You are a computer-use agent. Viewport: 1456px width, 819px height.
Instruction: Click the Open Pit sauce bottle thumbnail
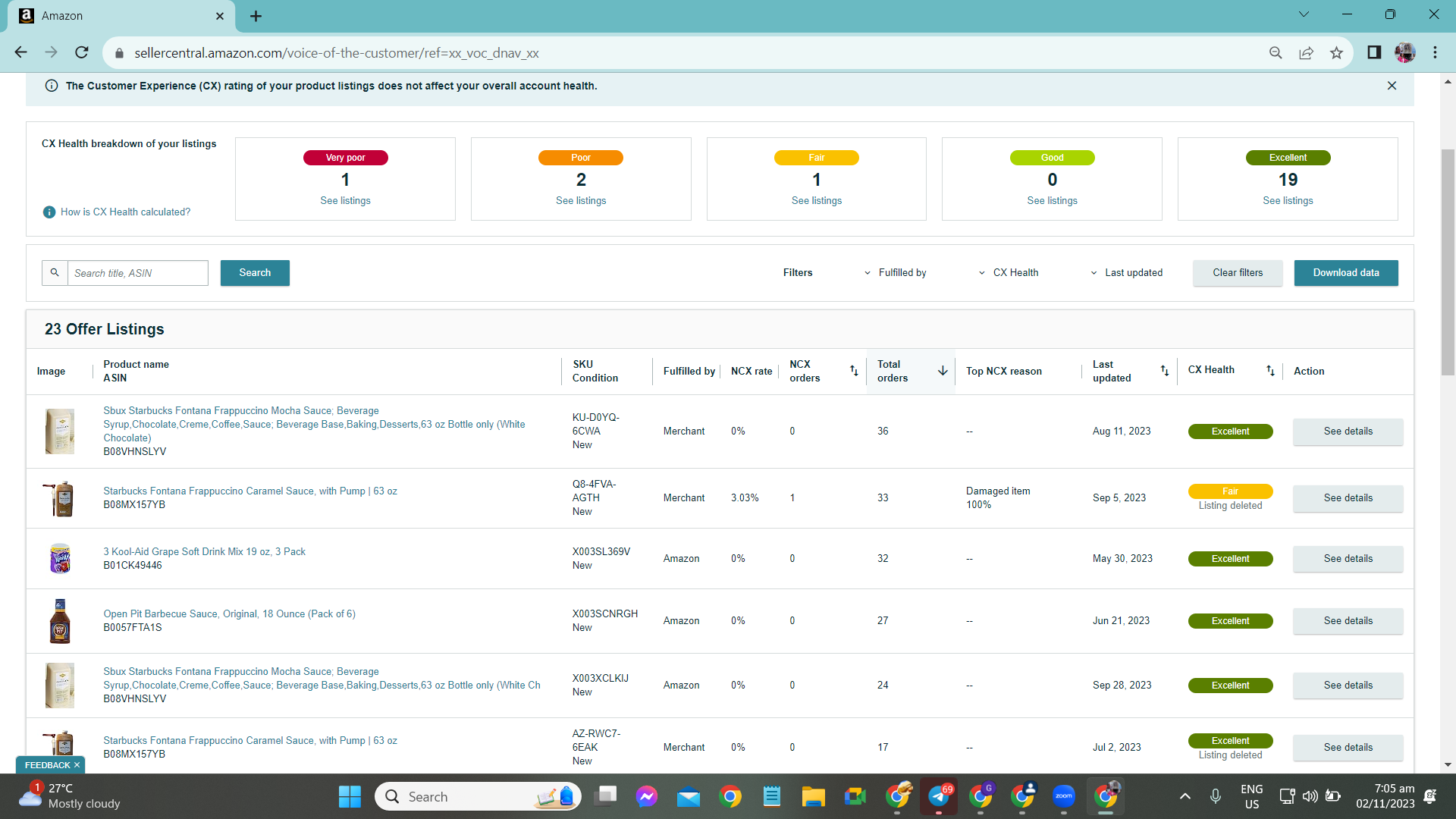tap(60, 621)
